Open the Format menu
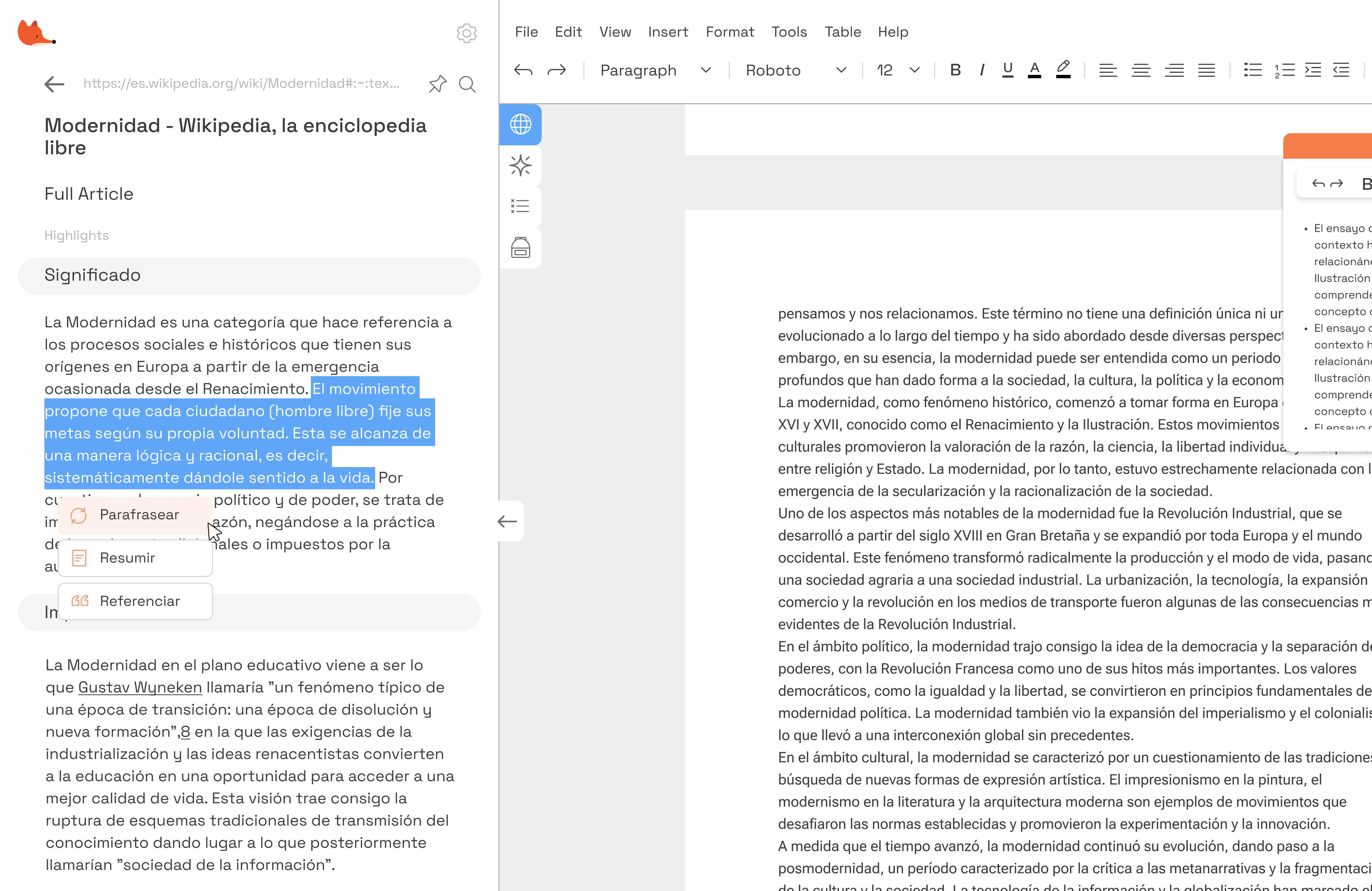 [729, 32]
